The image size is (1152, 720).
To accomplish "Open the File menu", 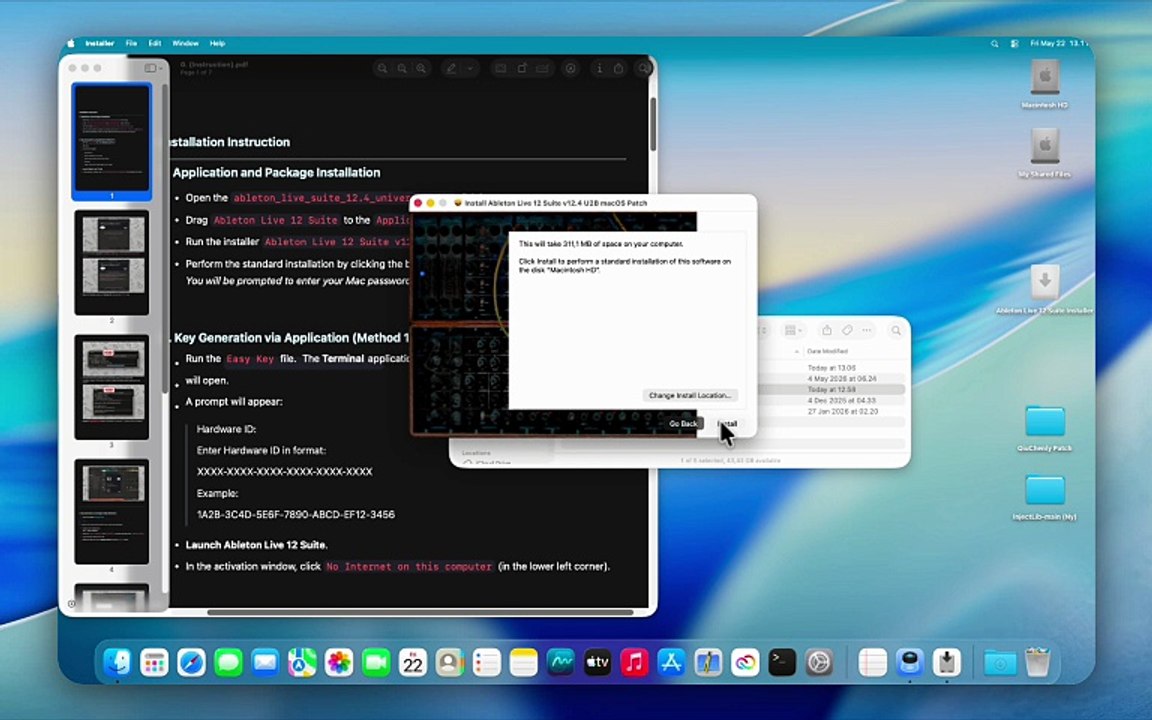I will click(131, 43).
